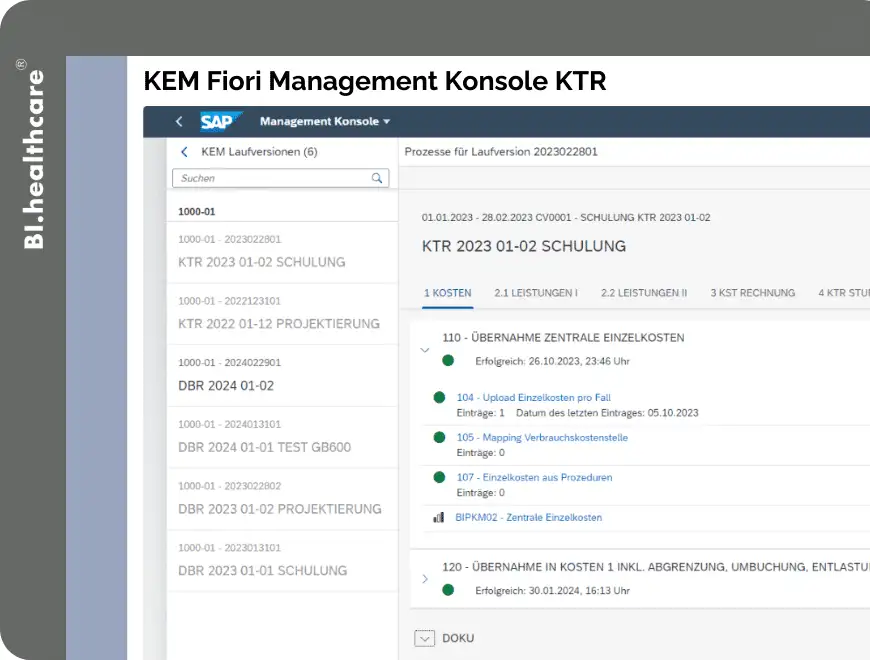Click green status dot beside 107 Einzelkosten
This screenshot has width=870, height=660.
pyautogui.click(x=439, y=477)
